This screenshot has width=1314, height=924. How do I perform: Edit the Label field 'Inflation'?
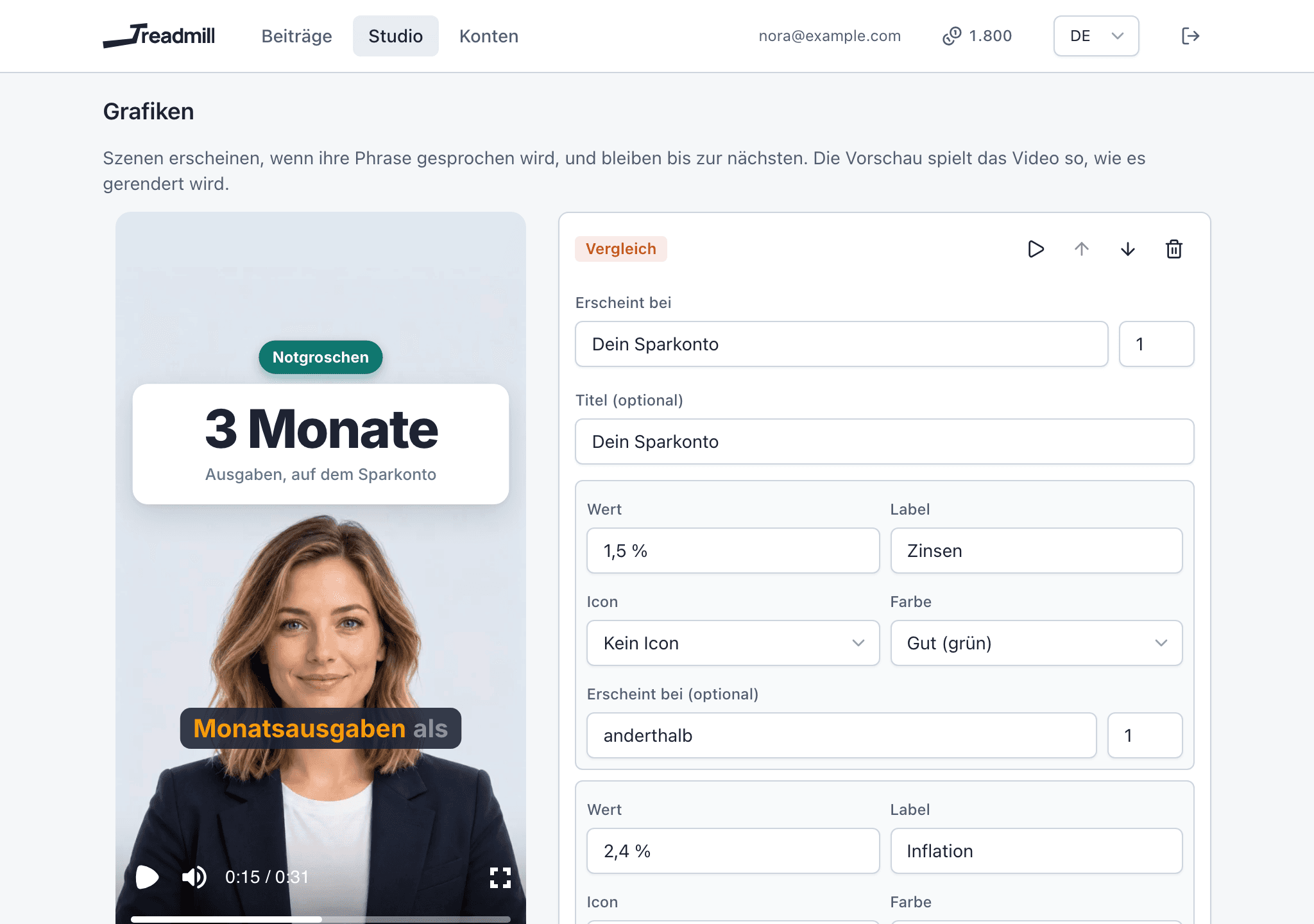coord(1036,851)
